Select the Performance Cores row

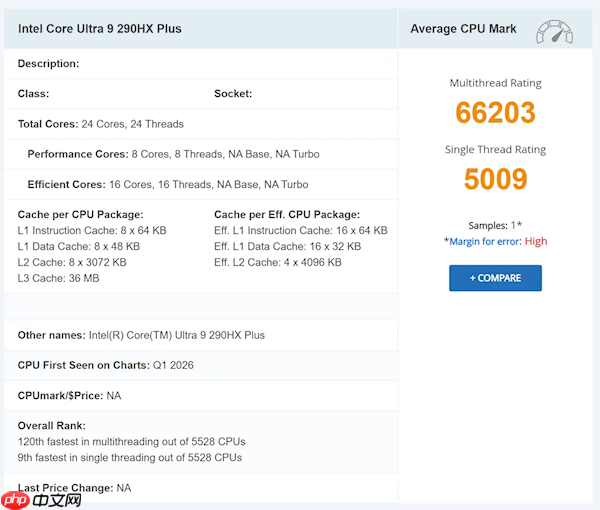coord(201,154)
